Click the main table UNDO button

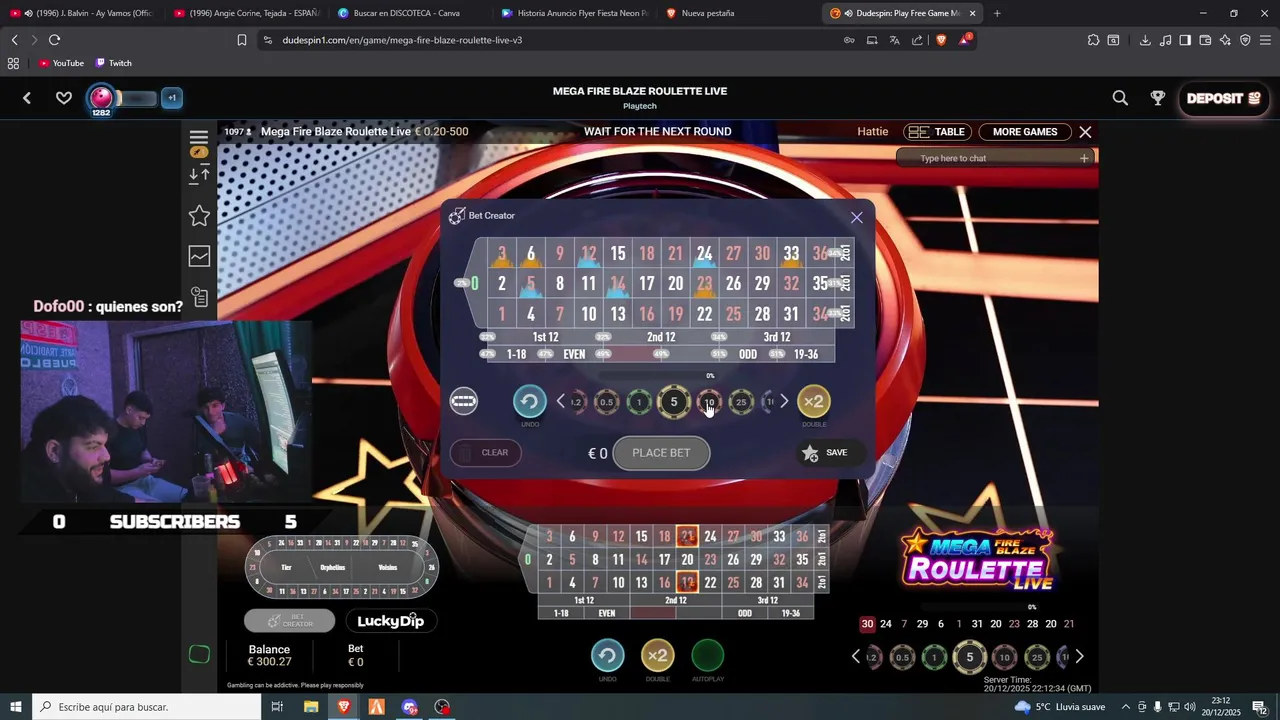click(x=607, y=656)
